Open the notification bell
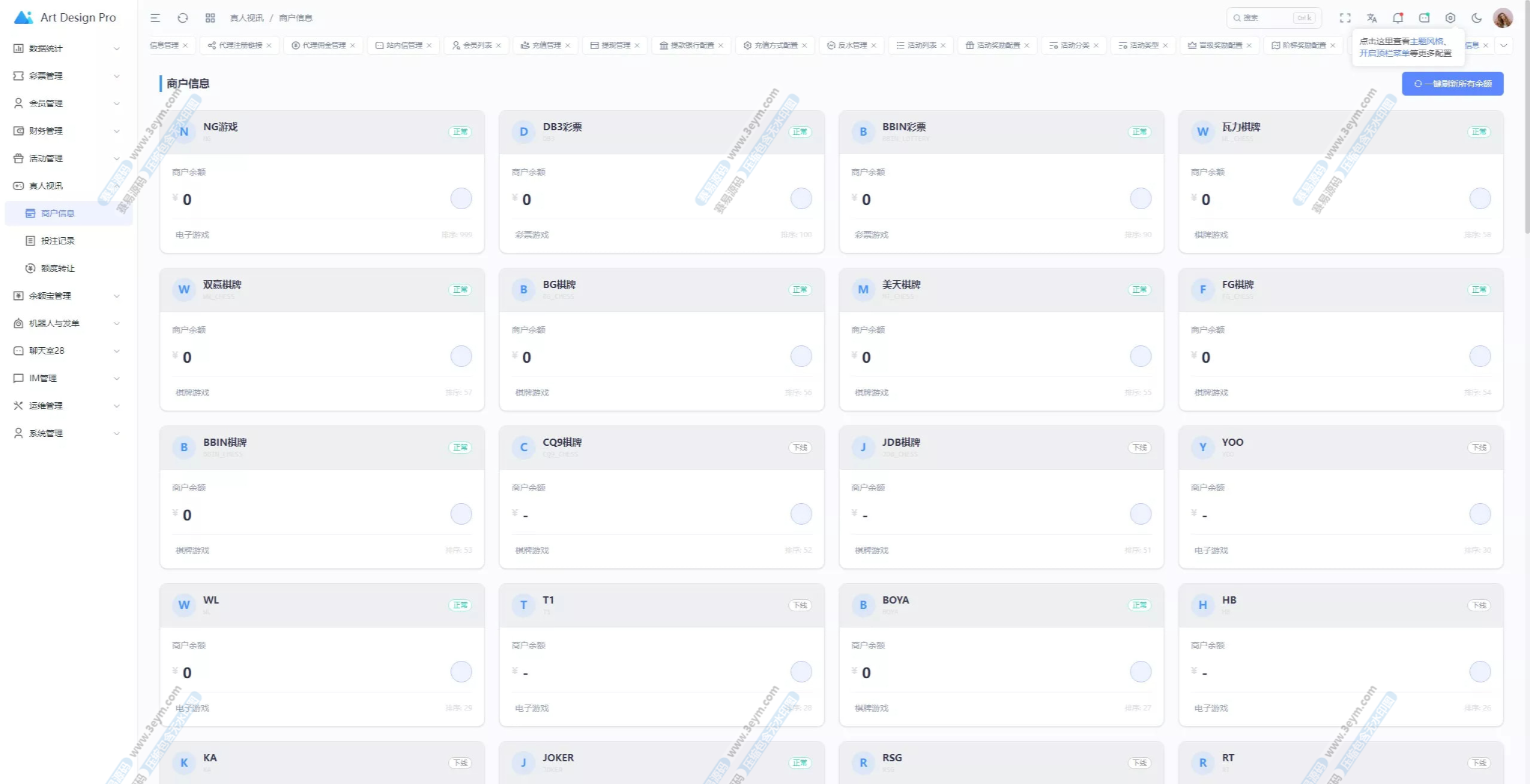This screenshot has height=784, width=1530. [x=1398, y=18]
